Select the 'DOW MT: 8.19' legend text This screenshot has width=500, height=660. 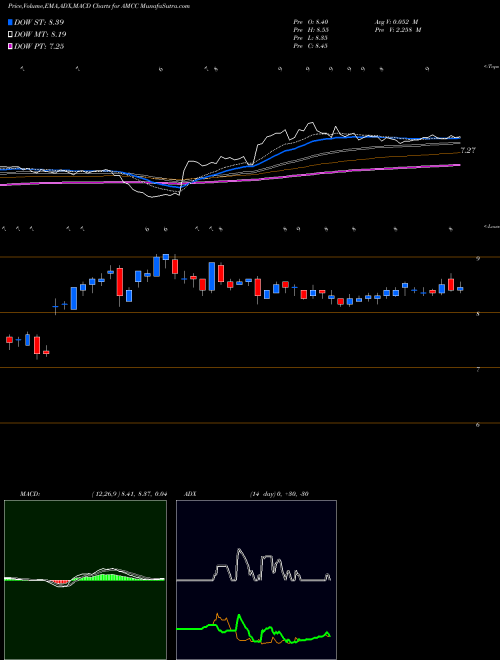coord(40,34)
